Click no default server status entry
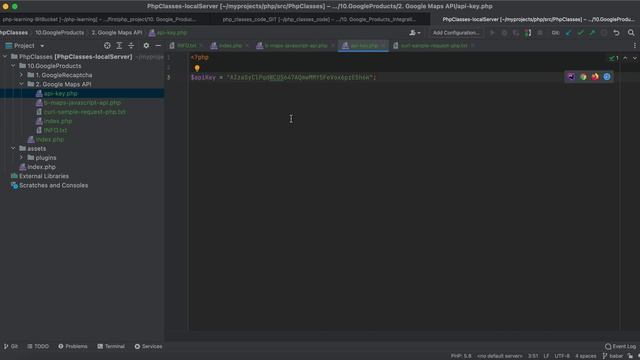The image size is (640, 360). coord(500,356)
